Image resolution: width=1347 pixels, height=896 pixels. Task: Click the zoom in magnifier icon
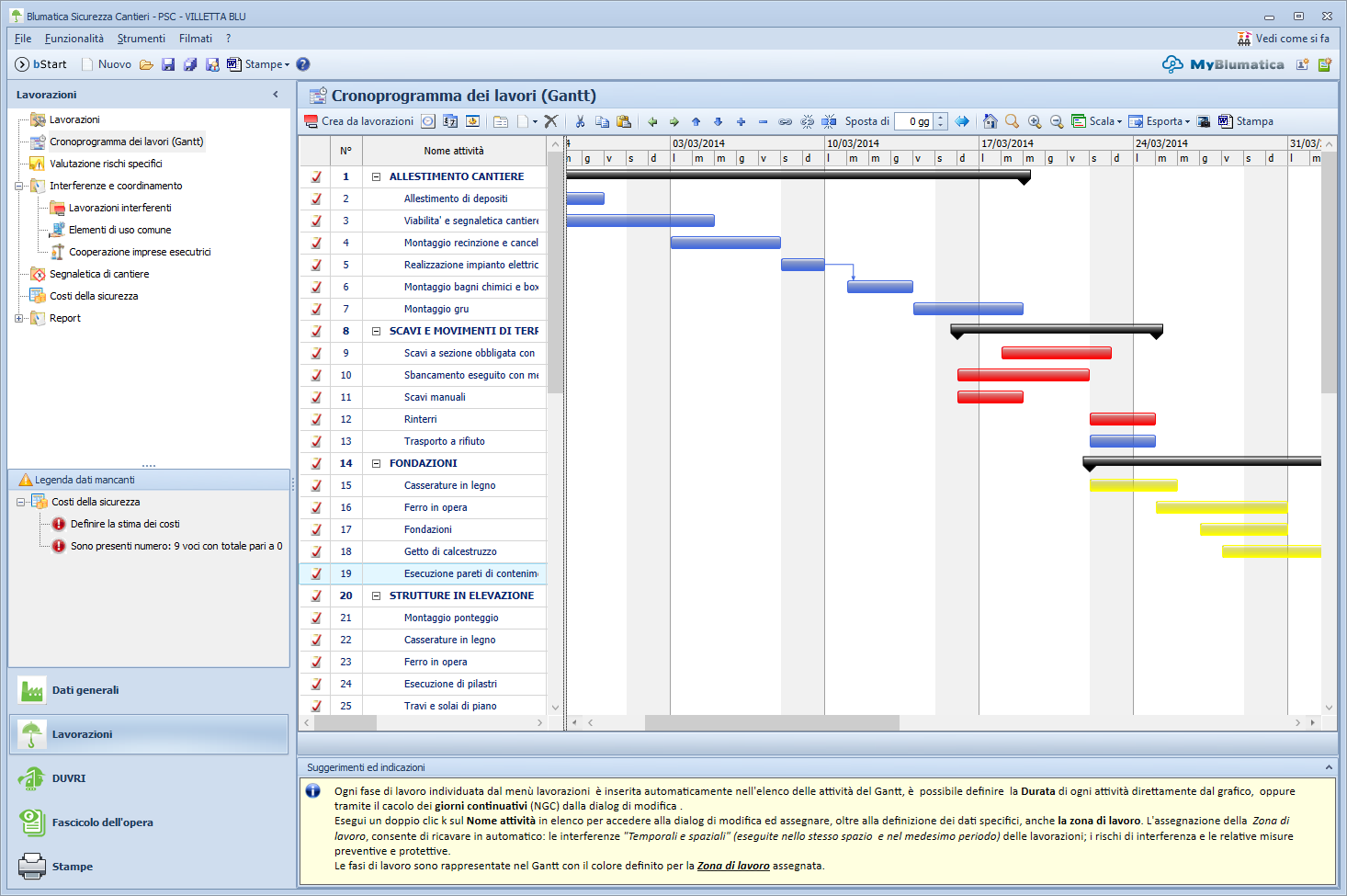click(1035, 121)
